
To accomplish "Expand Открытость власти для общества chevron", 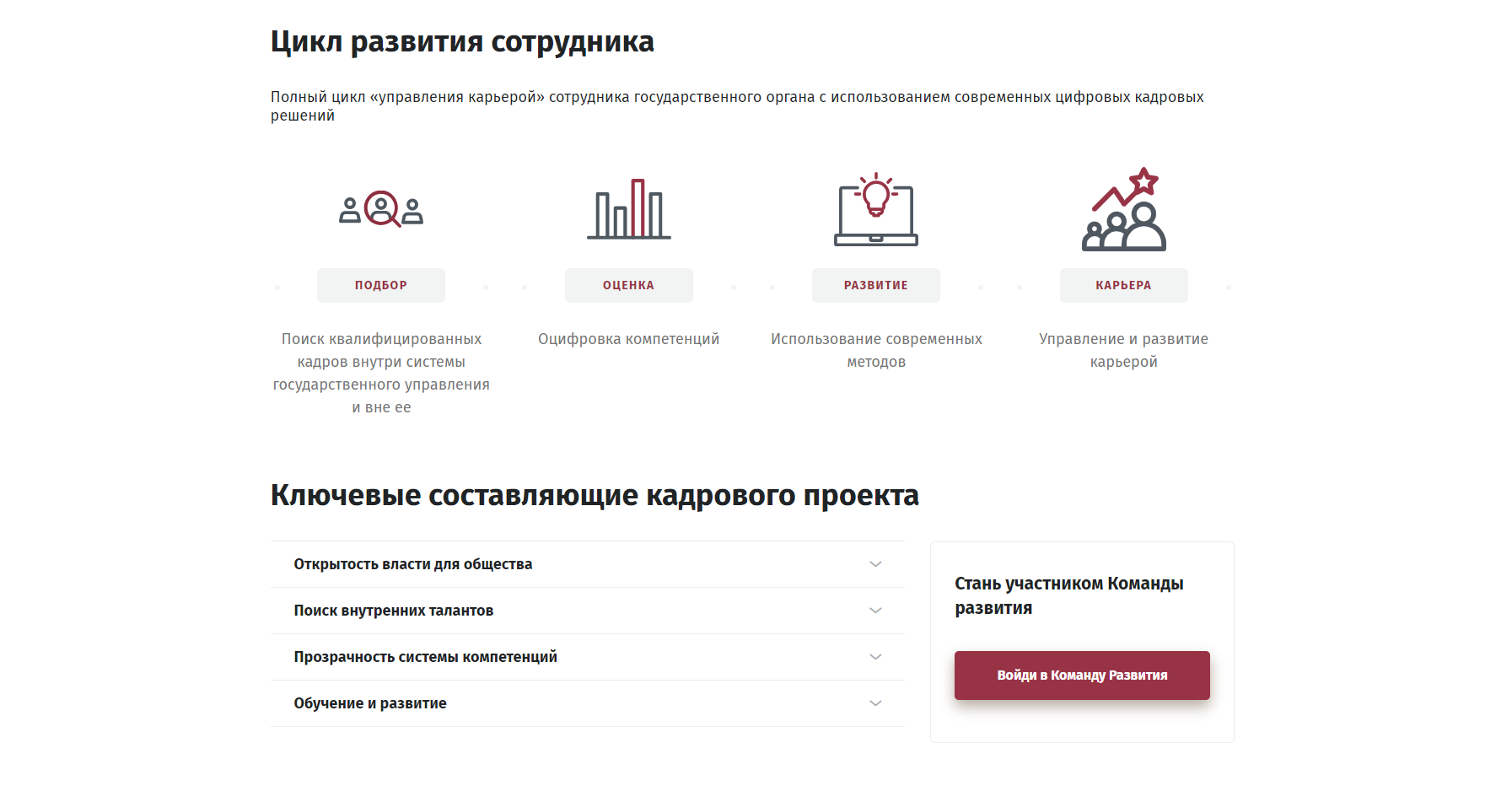I will coord(875,564).
